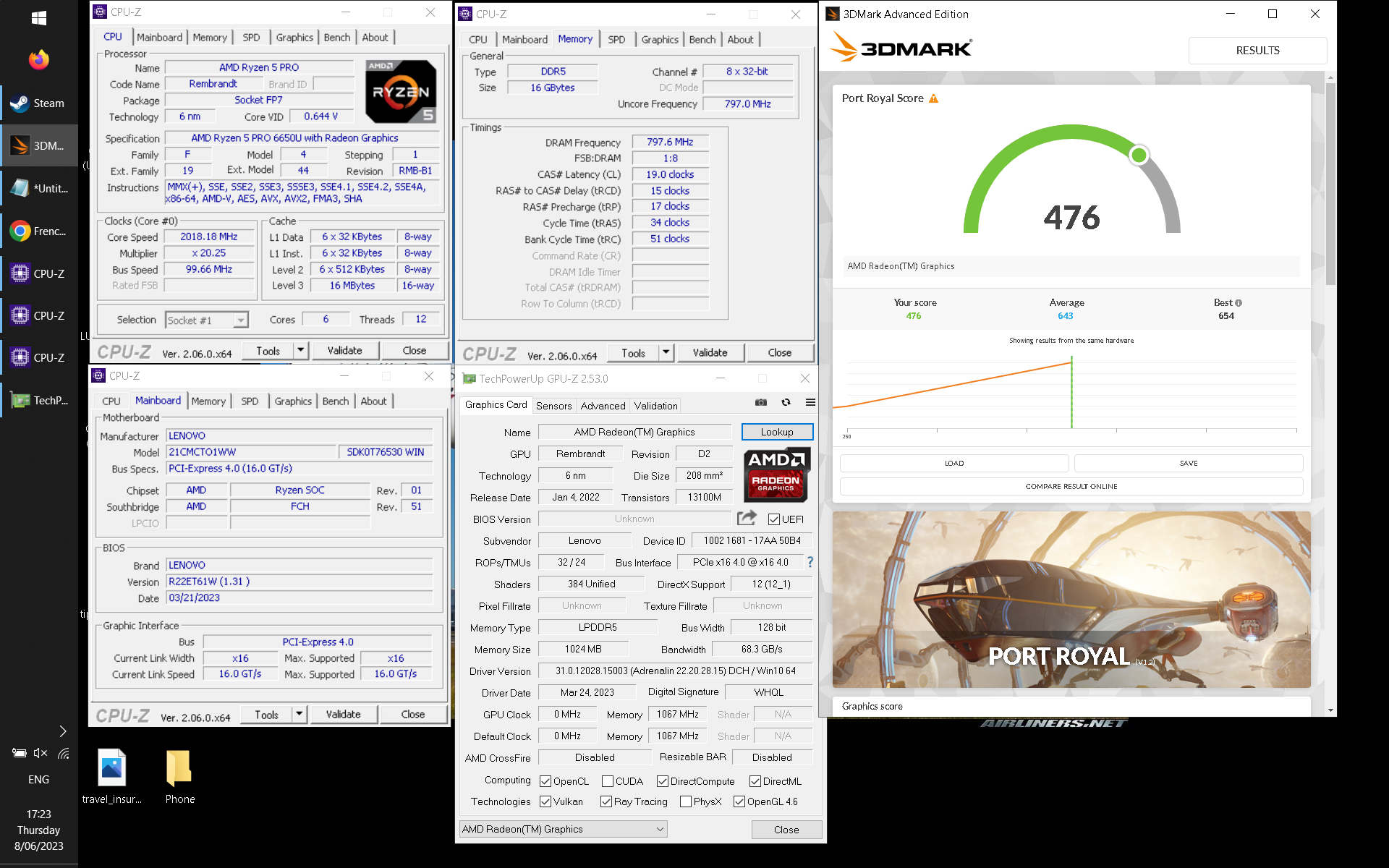Click the battery icon in system tray

coord(20,753)
